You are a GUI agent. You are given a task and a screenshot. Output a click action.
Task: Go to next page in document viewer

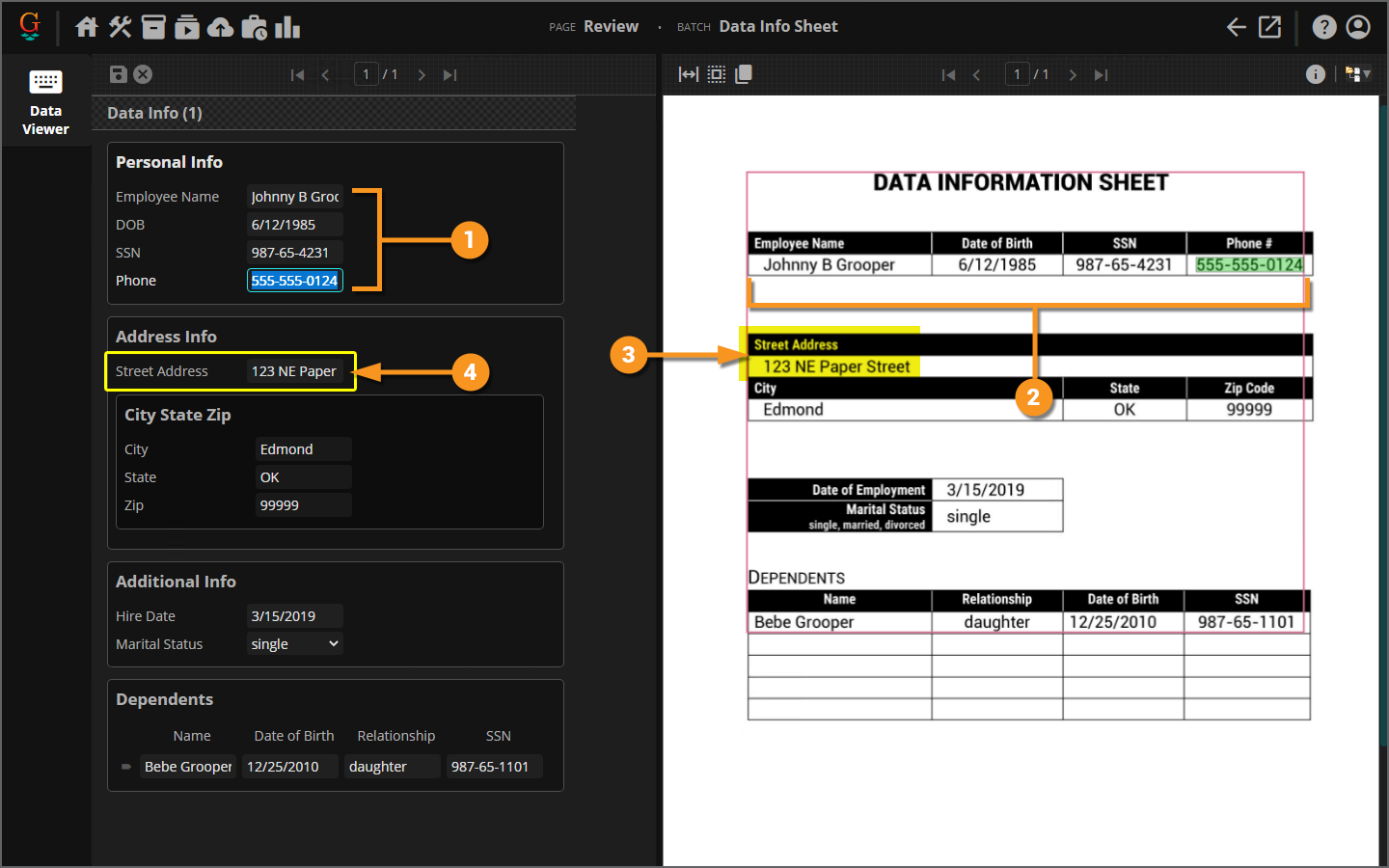click(1073, 75)
